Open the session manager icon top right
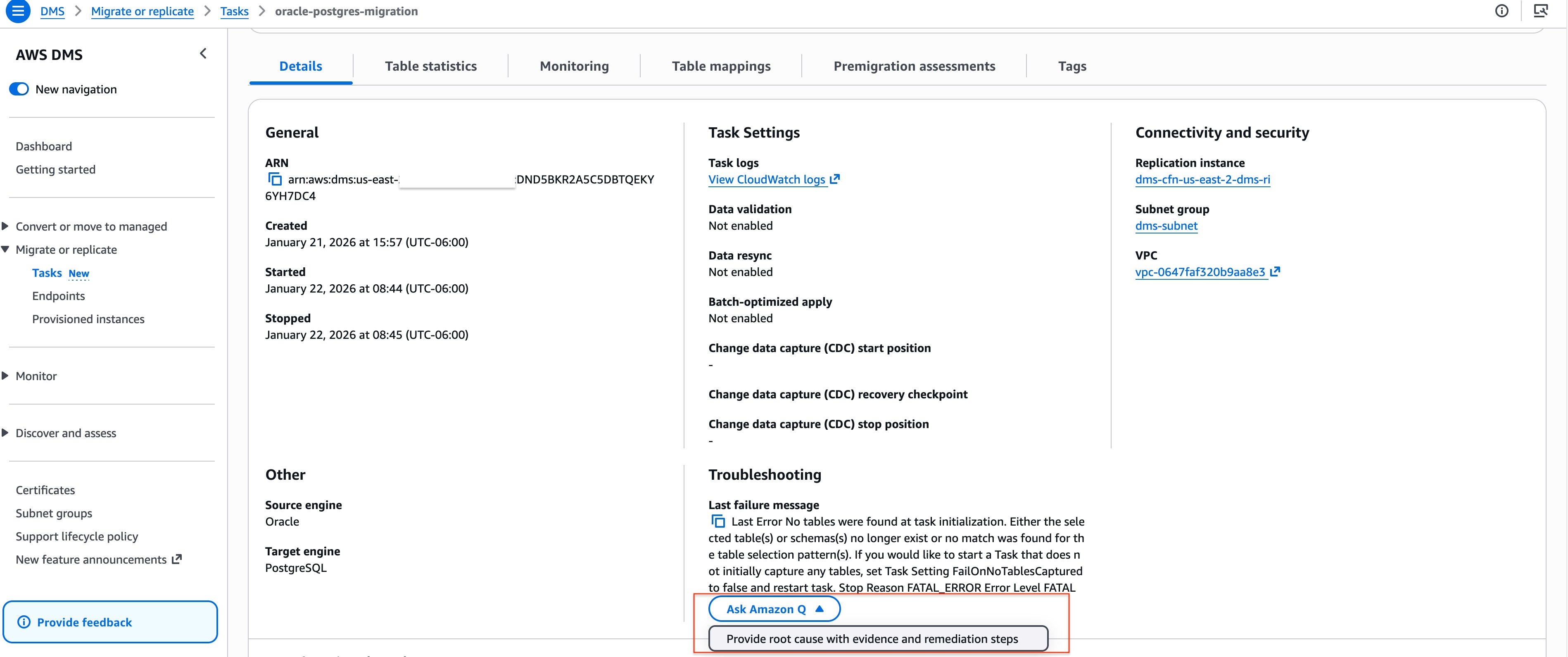 [x=1541, y=11]
